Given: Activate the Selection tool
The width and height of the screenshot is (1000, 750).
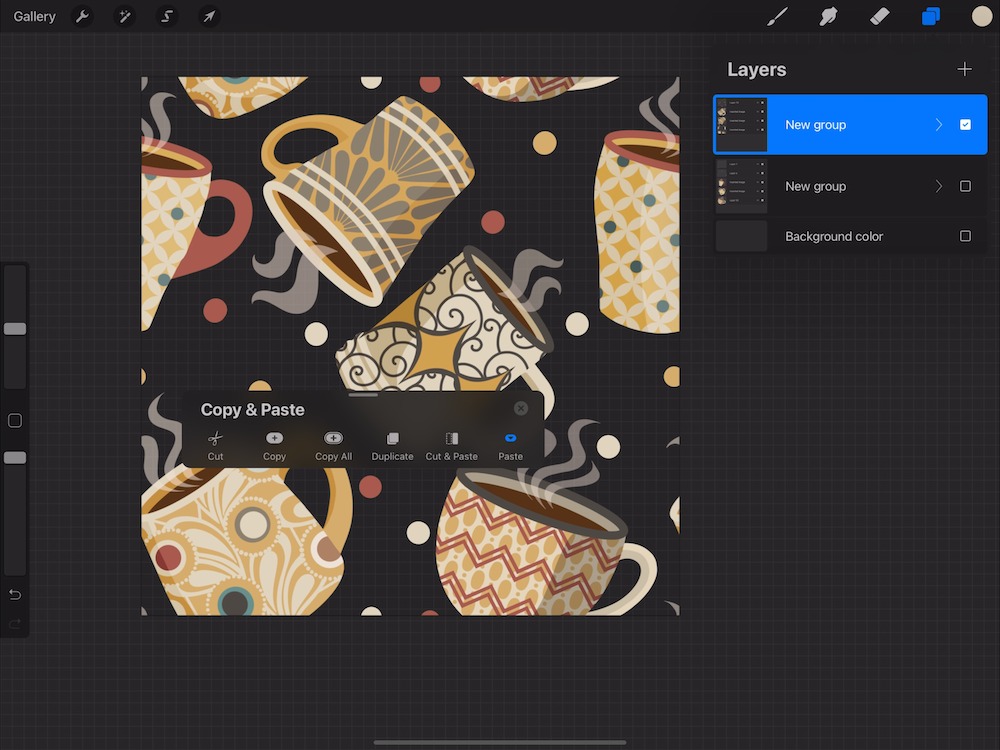Looking at the screenshot, I should [x=167, y=16].
